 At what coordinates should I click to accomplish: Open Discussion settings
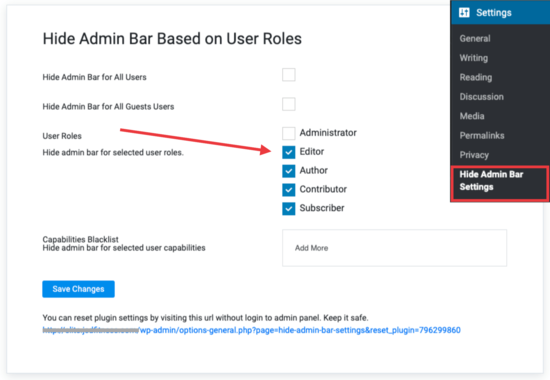click(x=482, y=96)
